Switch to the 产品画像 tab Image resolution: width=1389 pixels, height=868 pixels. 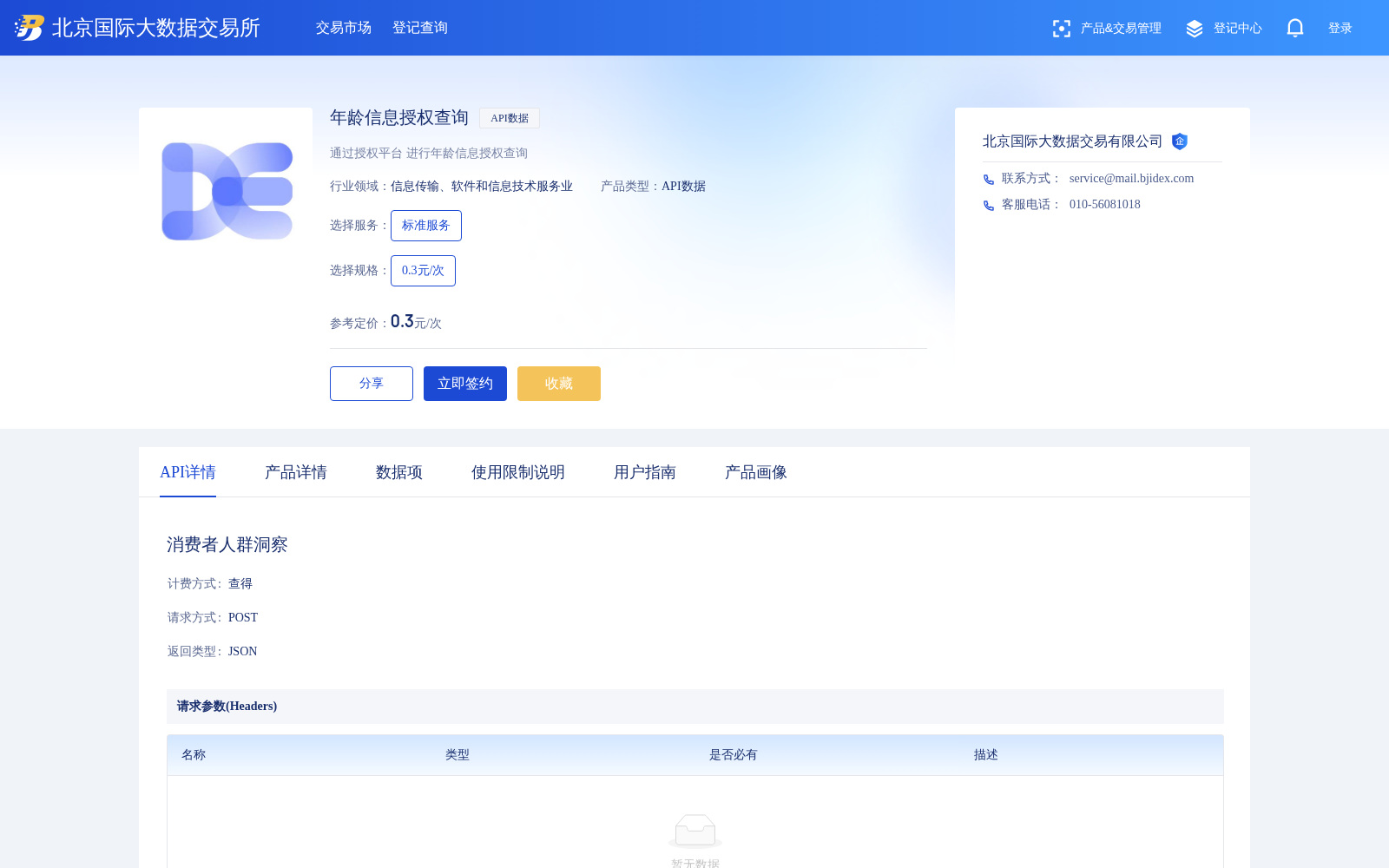point(756,472)
